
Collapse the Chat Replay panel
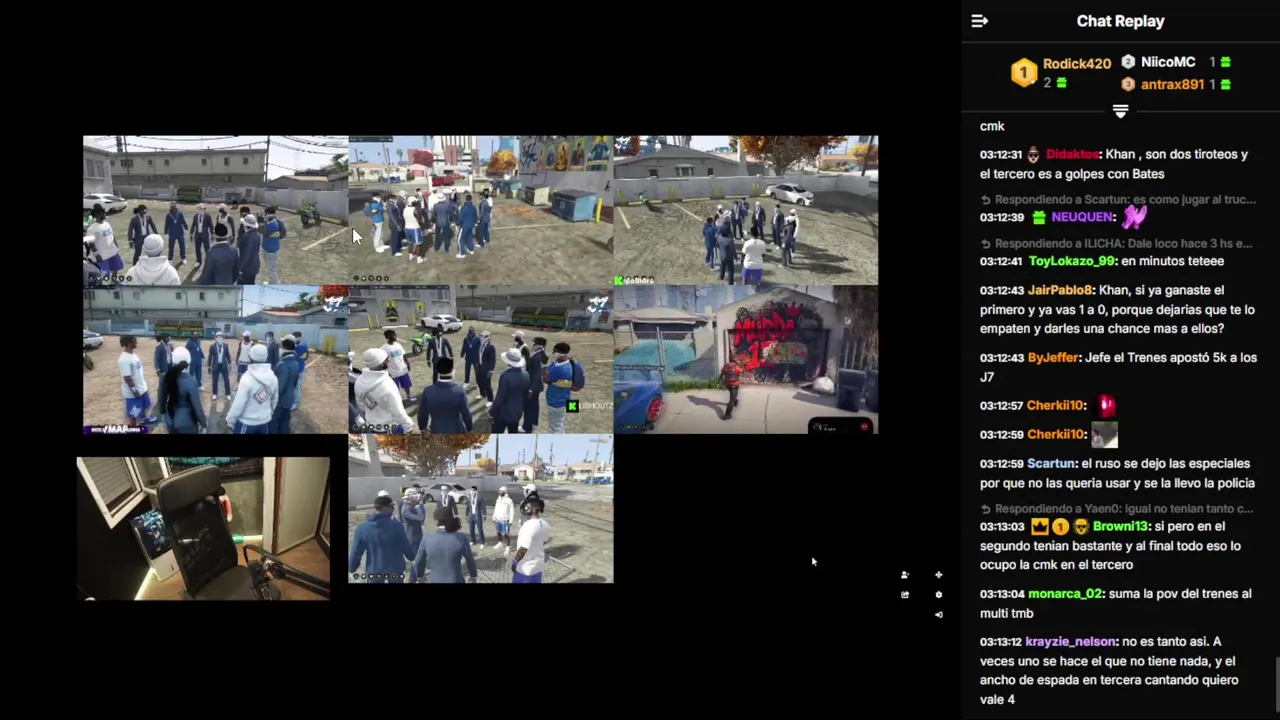click(980, 21)
